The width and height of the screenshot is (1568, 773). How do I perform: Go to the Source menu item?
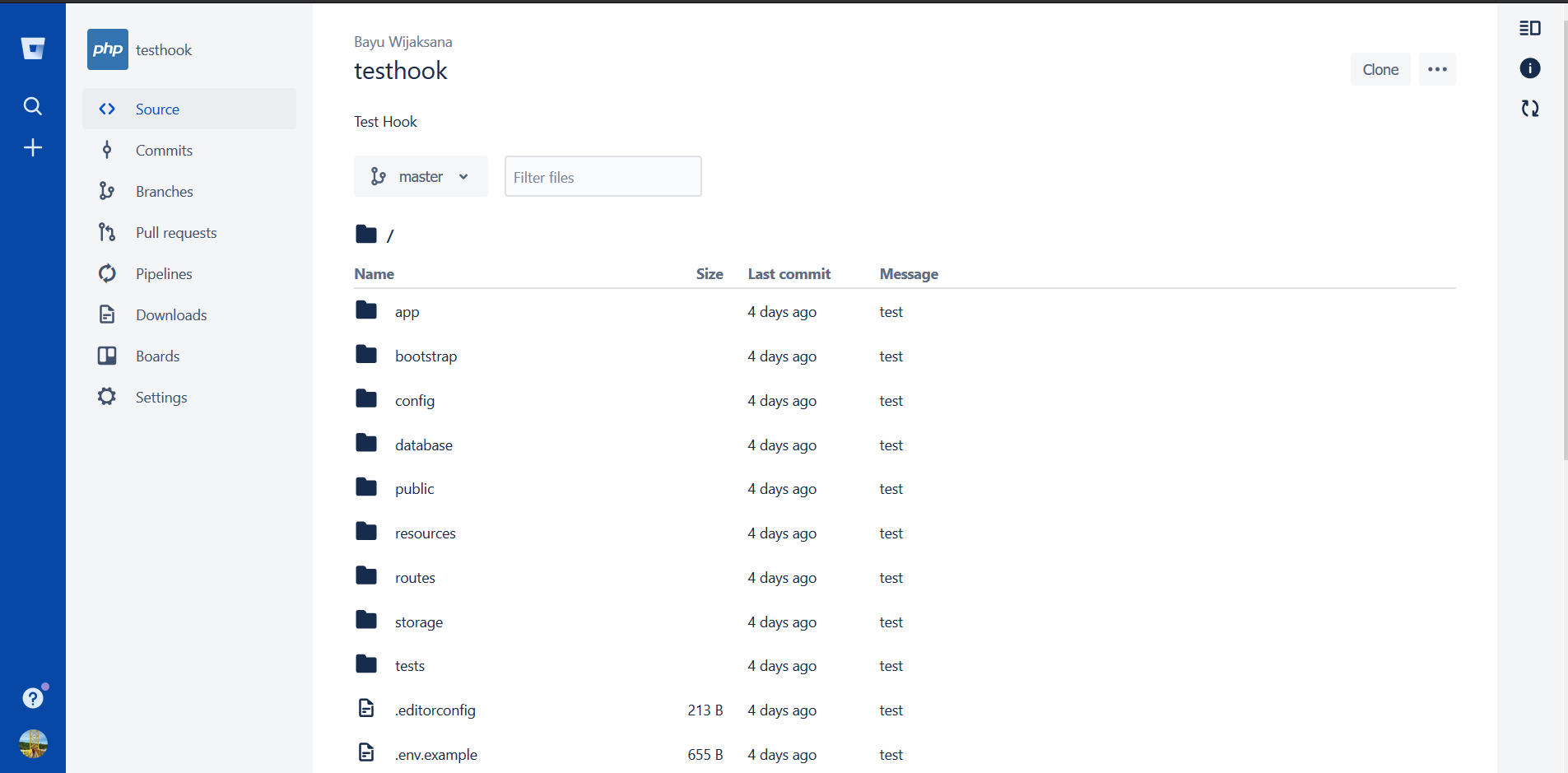[x=189, y=109]
